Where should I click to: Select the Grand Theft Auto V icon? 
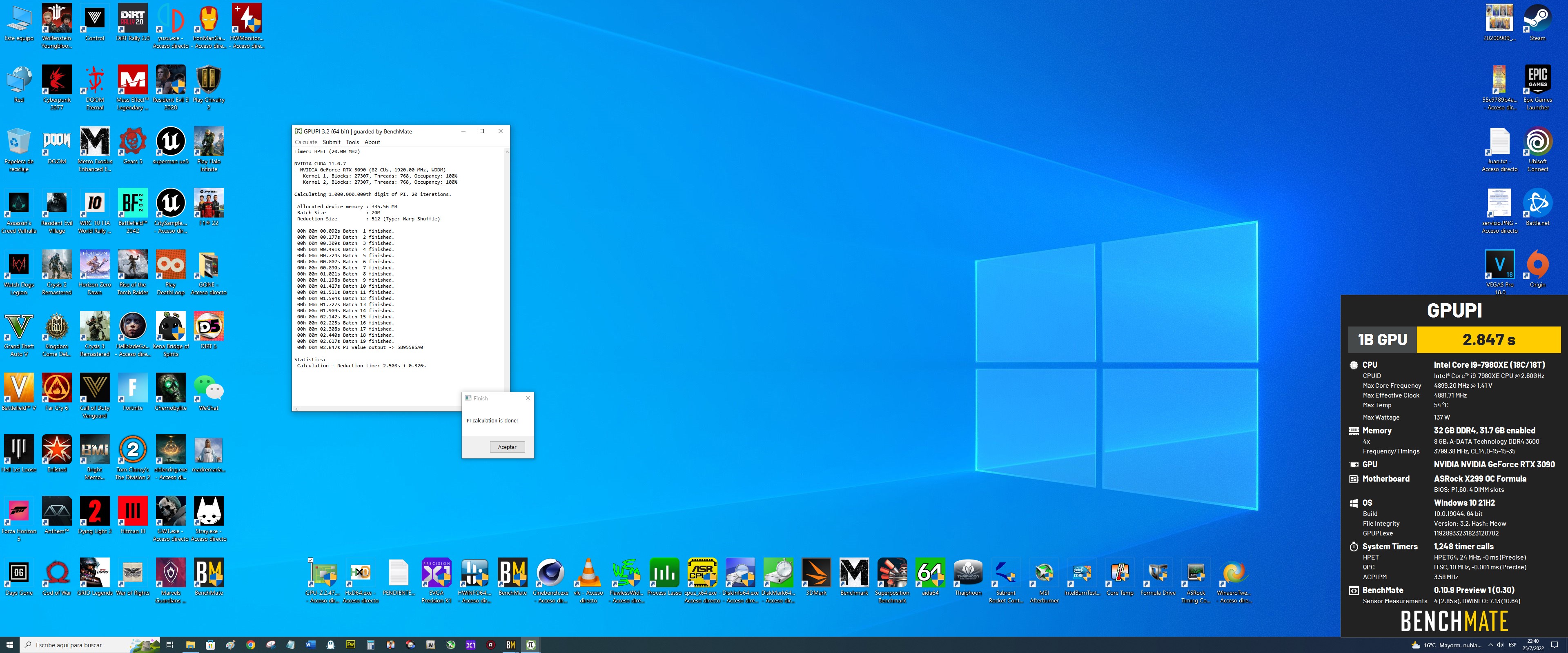tap(19, 334)
